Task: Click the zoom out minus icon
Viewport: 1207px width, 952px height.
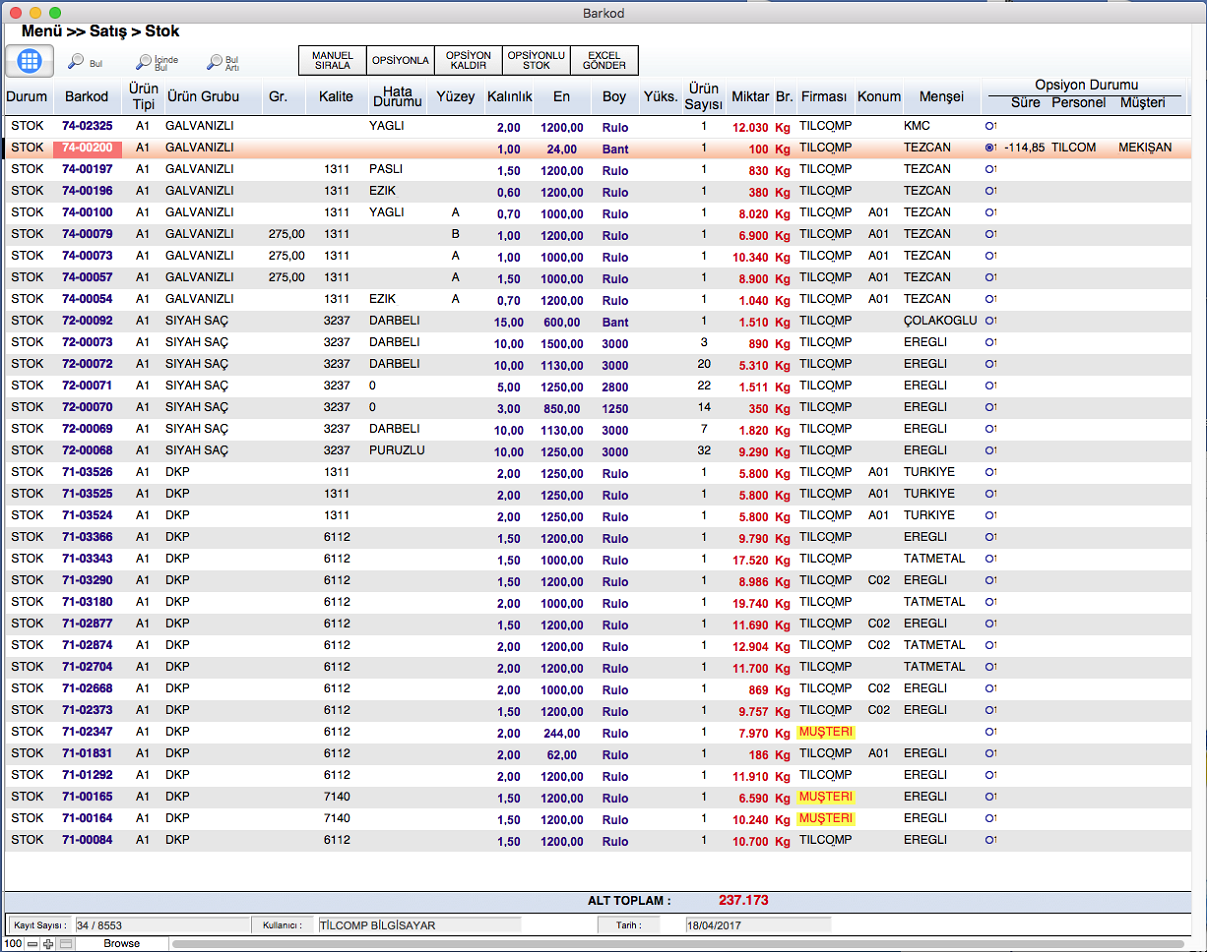Action: pyautogui.click(x=33, y=944)
